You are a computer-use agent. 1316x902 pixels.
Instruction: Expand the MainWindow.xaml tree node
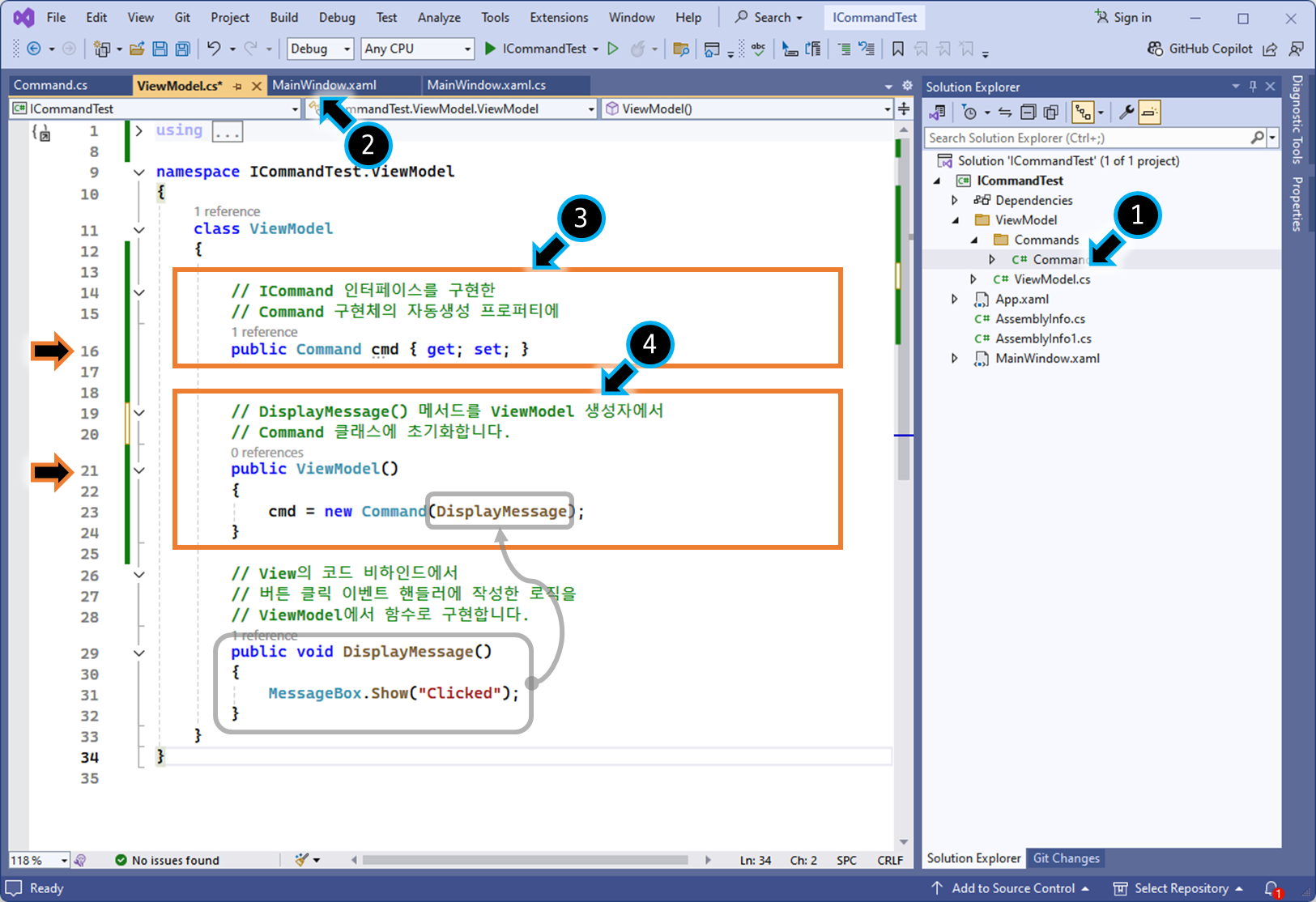[955, 358]
